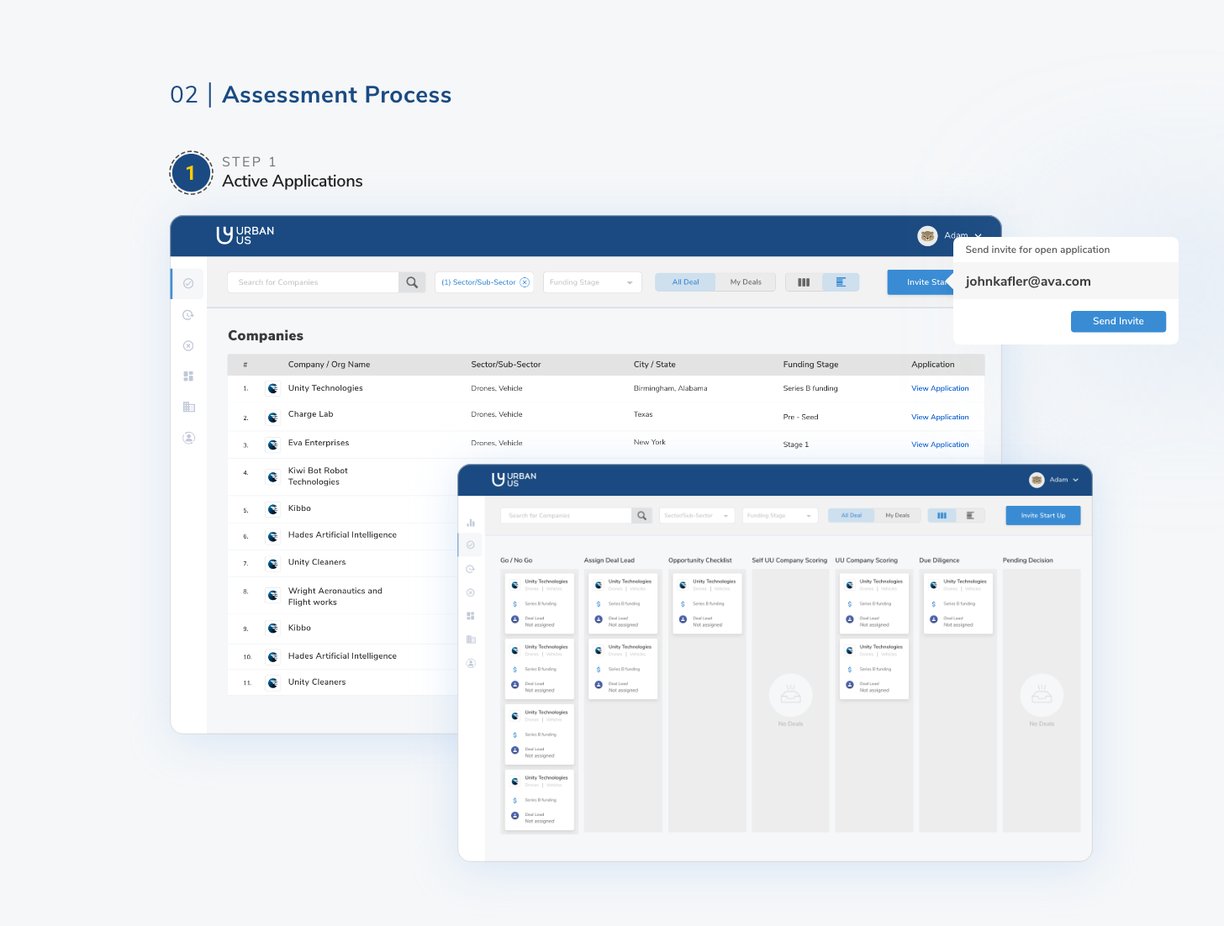The width and height of the screenshot is (1224, 926).
Task: Open user icon in board window sidebar
Action: (471, 663)
